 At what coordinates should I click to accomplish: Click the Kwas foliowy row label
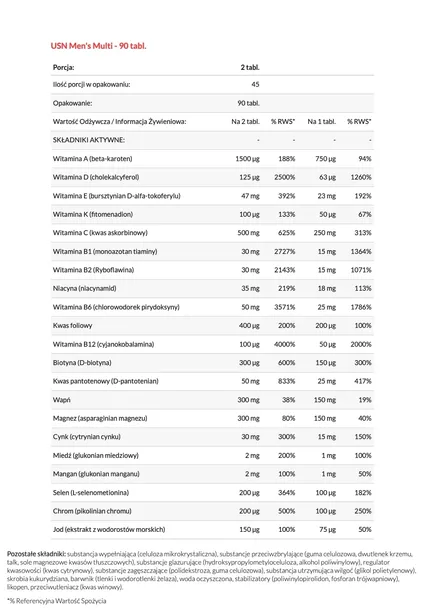72,326
